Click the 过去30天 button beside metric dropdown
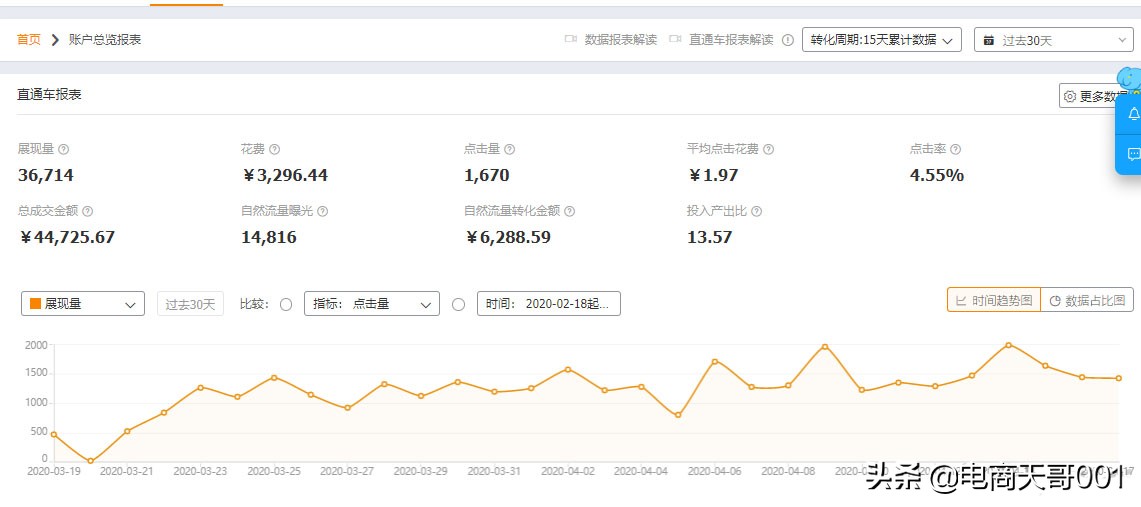Image resolution: width=1141 pixels, height=507 pixels. (191, 304)
